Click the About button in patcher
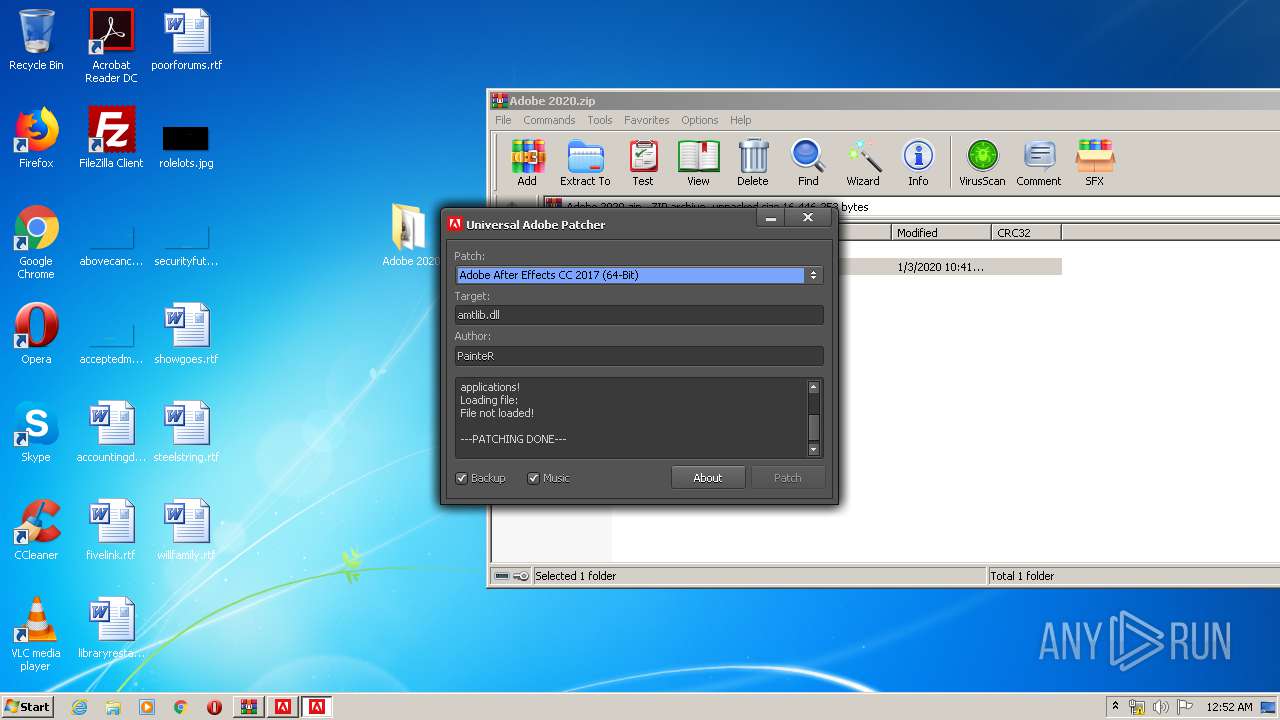Image resolution: width=1280 pixels, height=720 pixels. (x=708, y=478)
